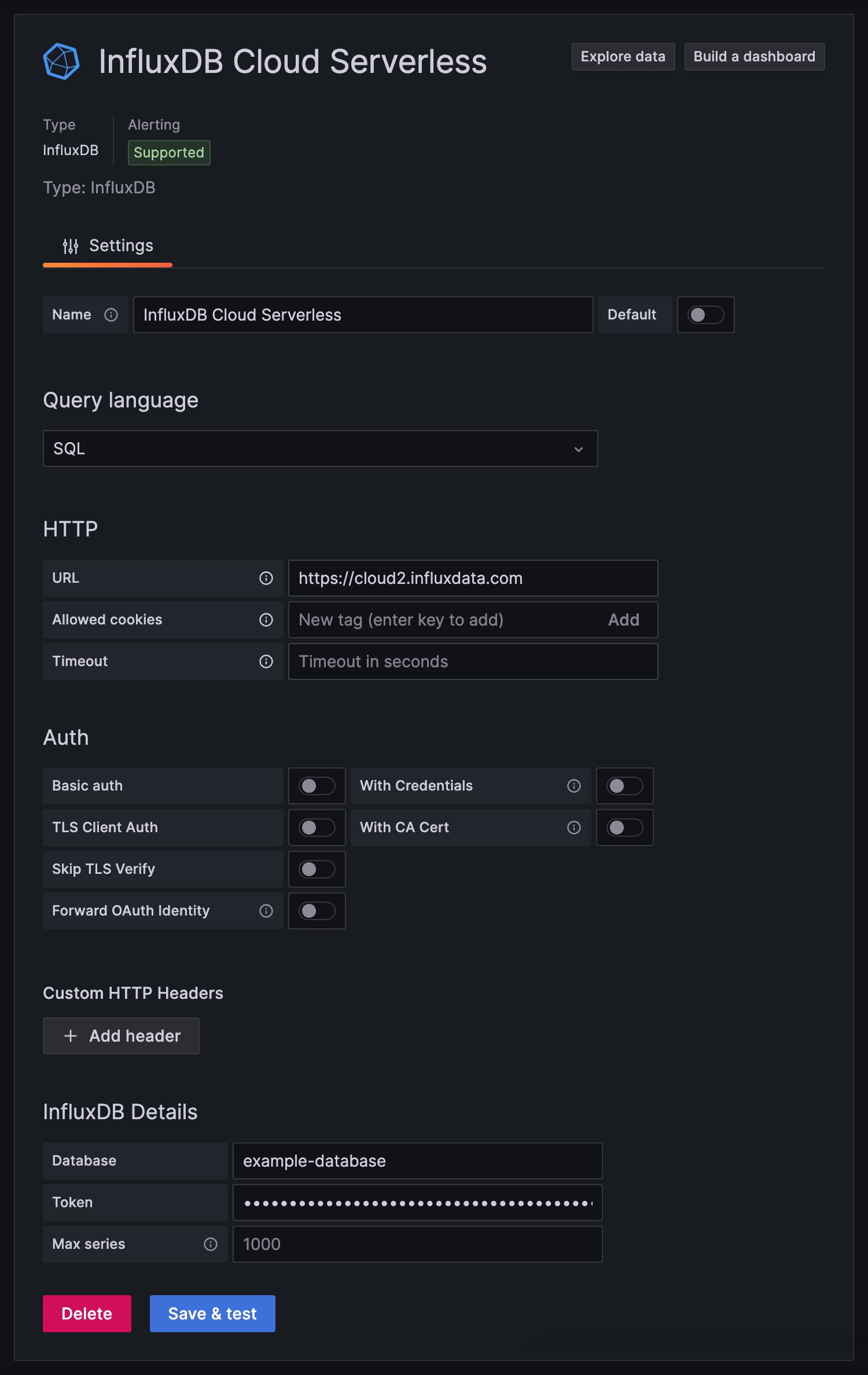Click the With Credentials info icon
Image resolution: width=868 pixels, height=1375 pixels.
(574, 786)
